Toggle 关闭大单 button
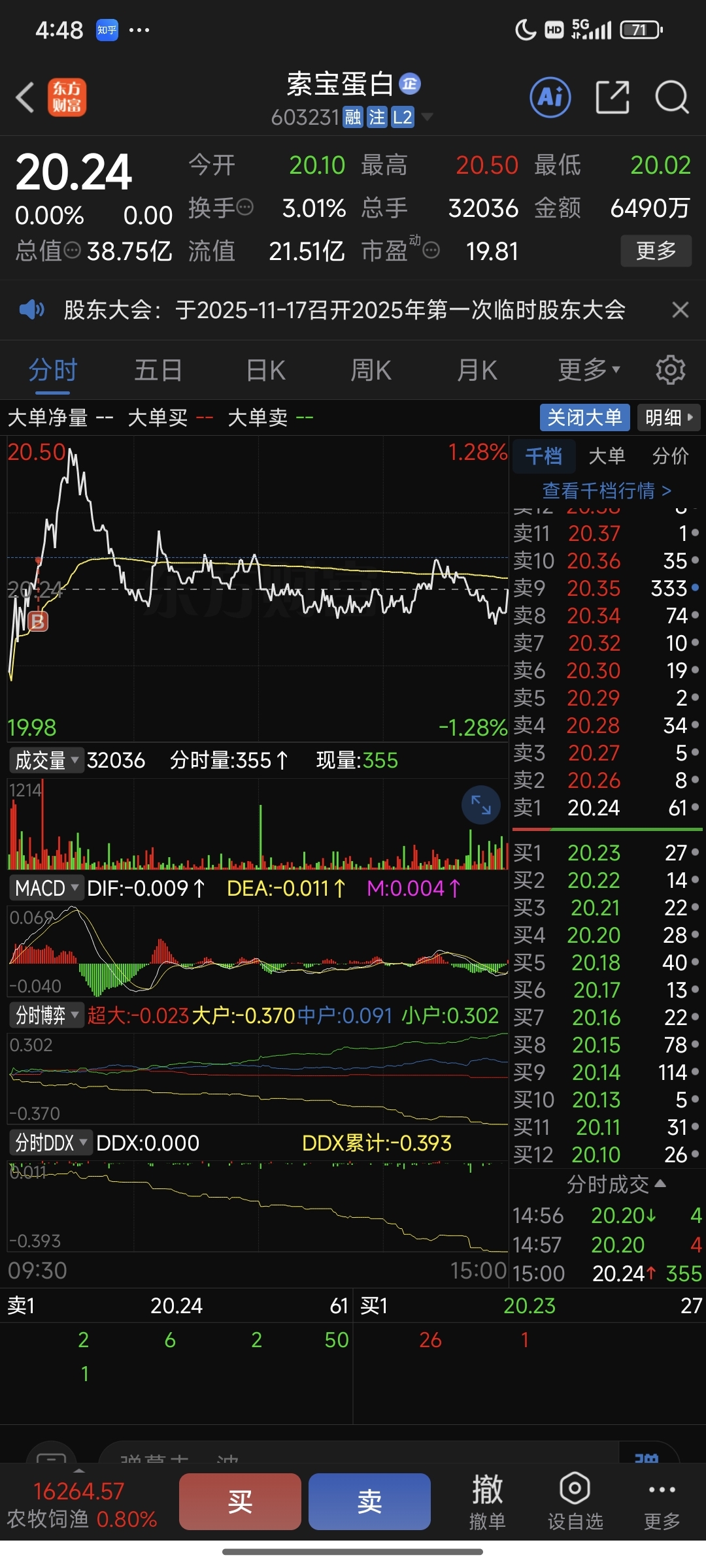The width and height of the screenshot is (706, 1568). tap(585, 417)
